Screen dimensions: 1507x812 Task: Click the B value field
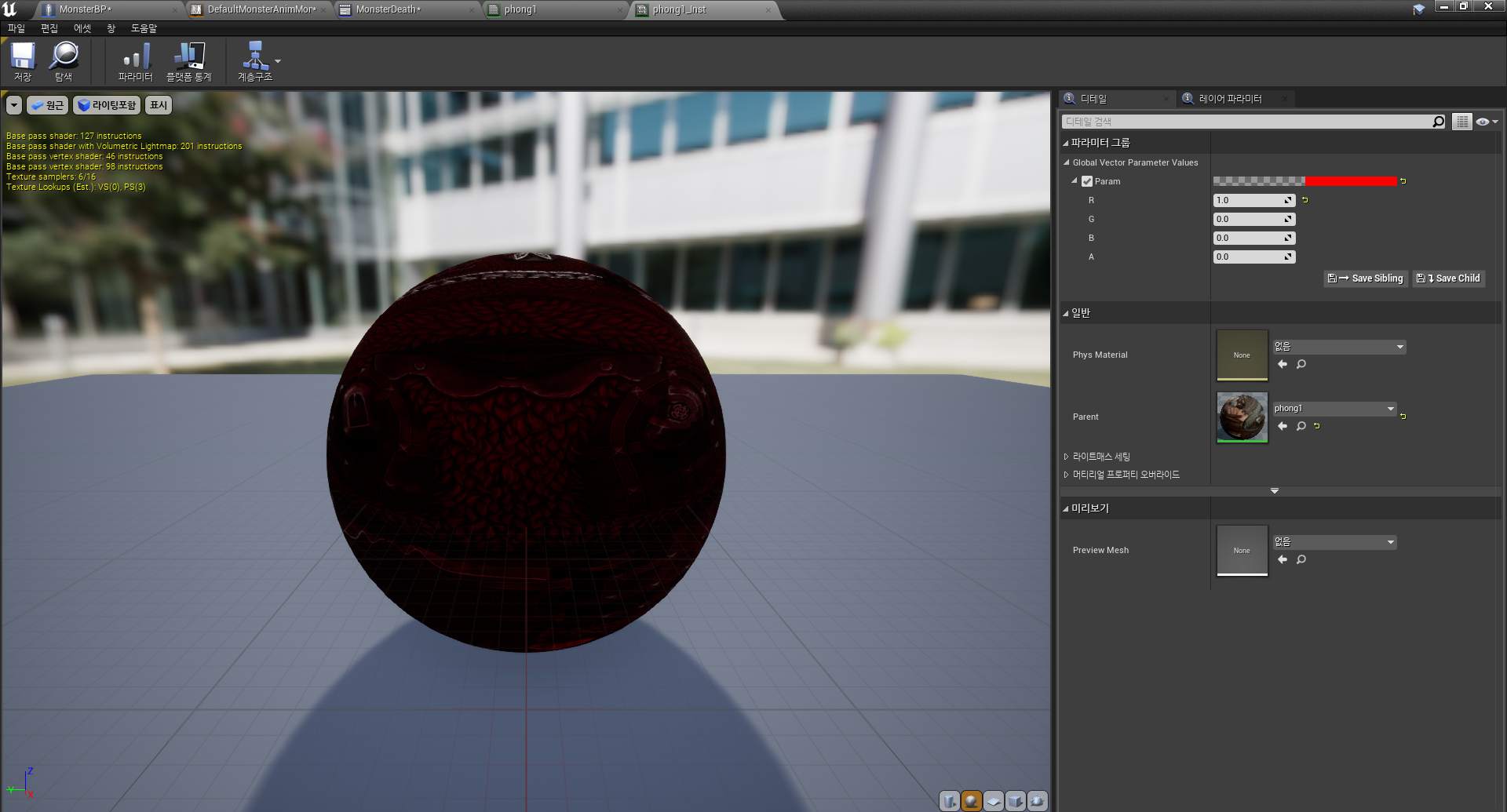point(1254,238)
